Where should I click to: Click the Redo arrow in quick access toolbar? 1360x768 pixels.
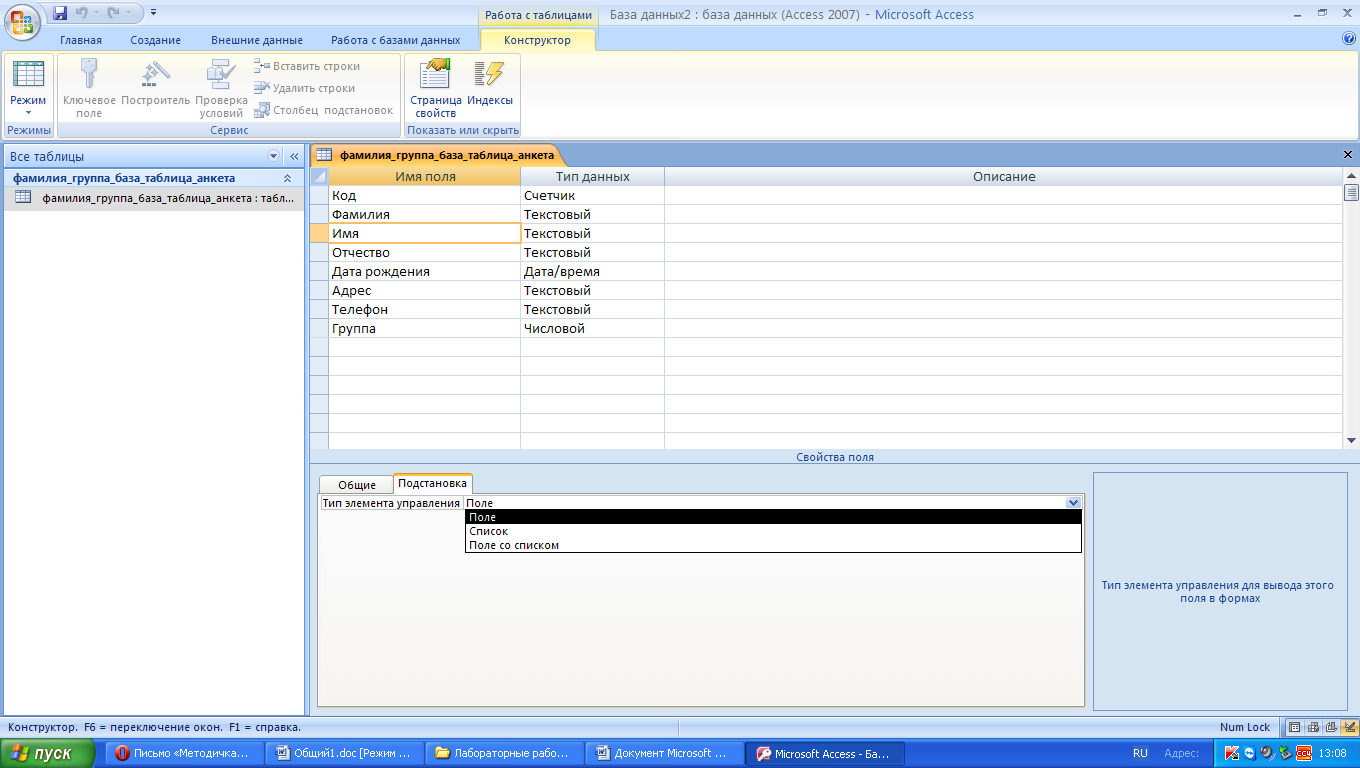coord(115,14)
